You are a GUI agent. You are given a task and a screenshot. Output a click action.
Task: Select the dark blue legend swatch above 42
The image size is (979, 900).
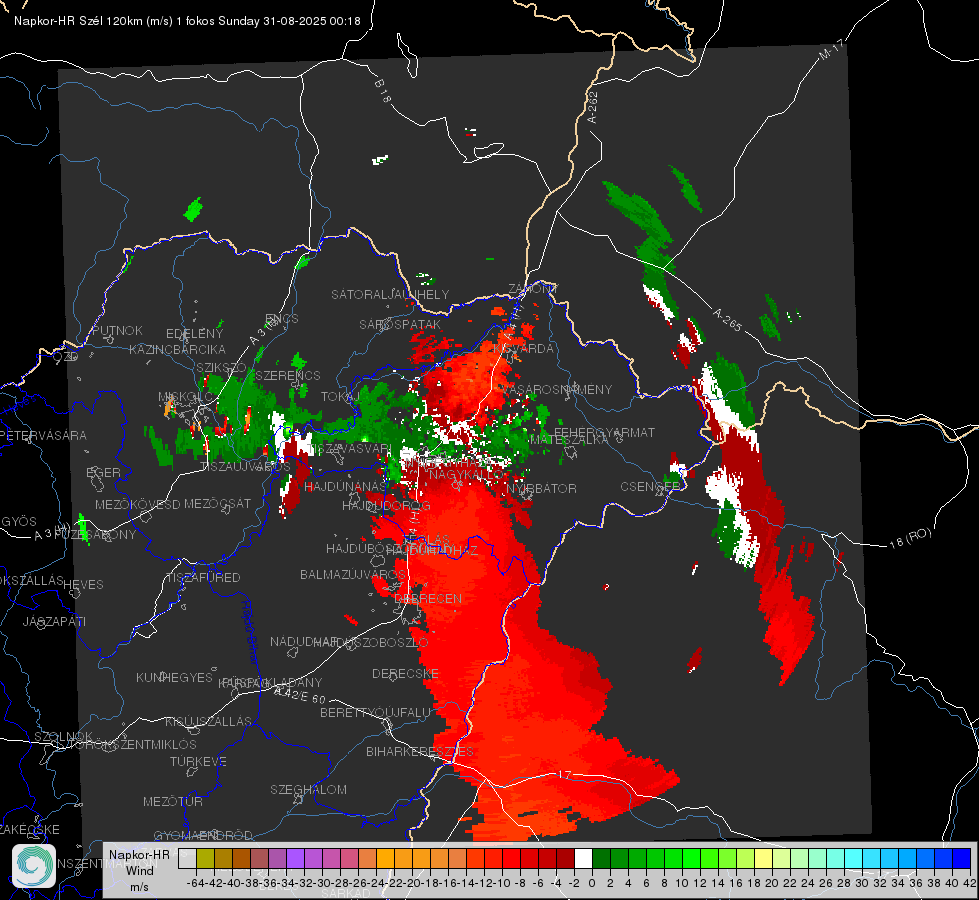pos(962,859)
